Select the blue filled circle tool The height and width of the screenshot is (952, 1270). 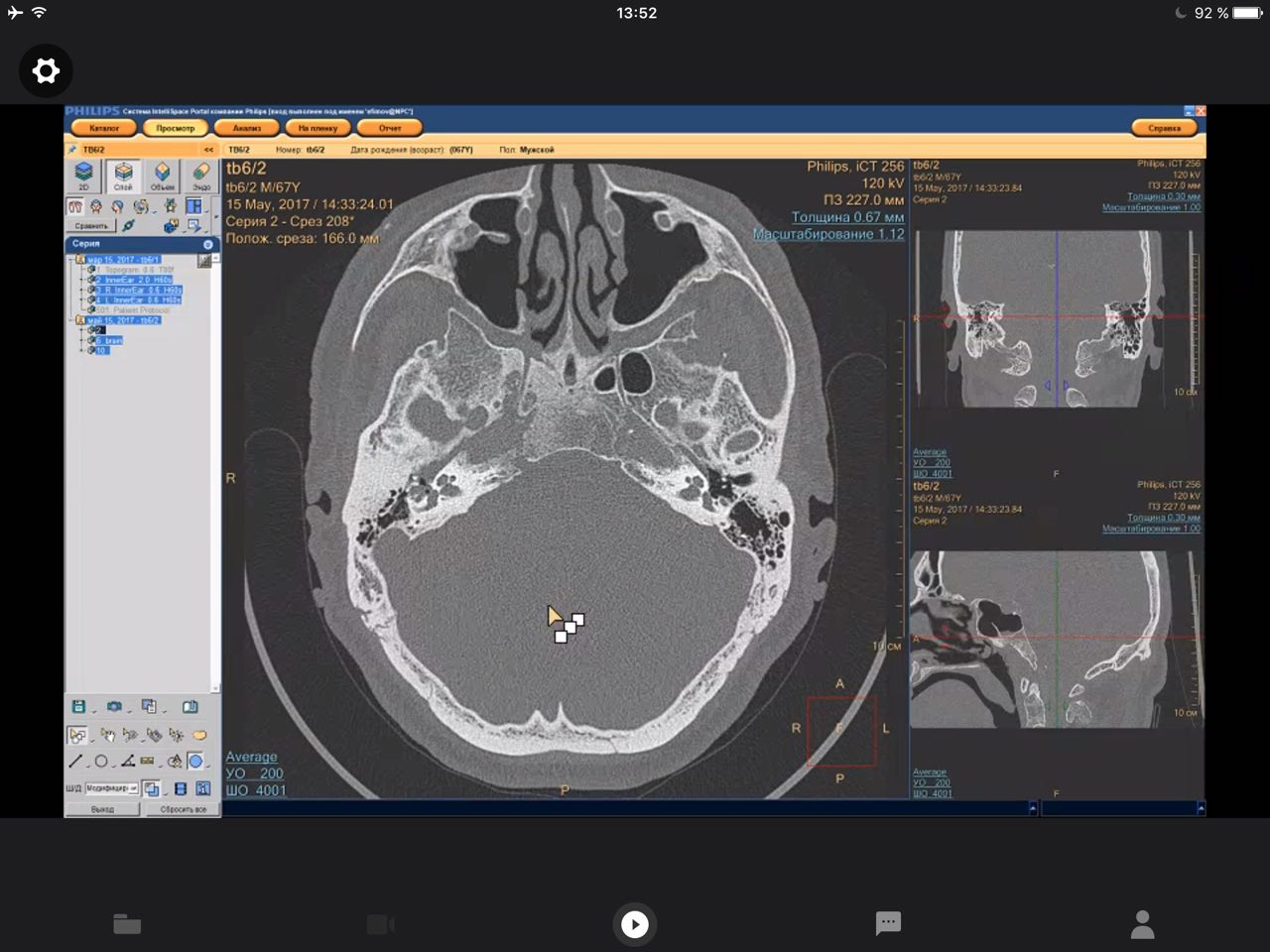coord(195,761)
